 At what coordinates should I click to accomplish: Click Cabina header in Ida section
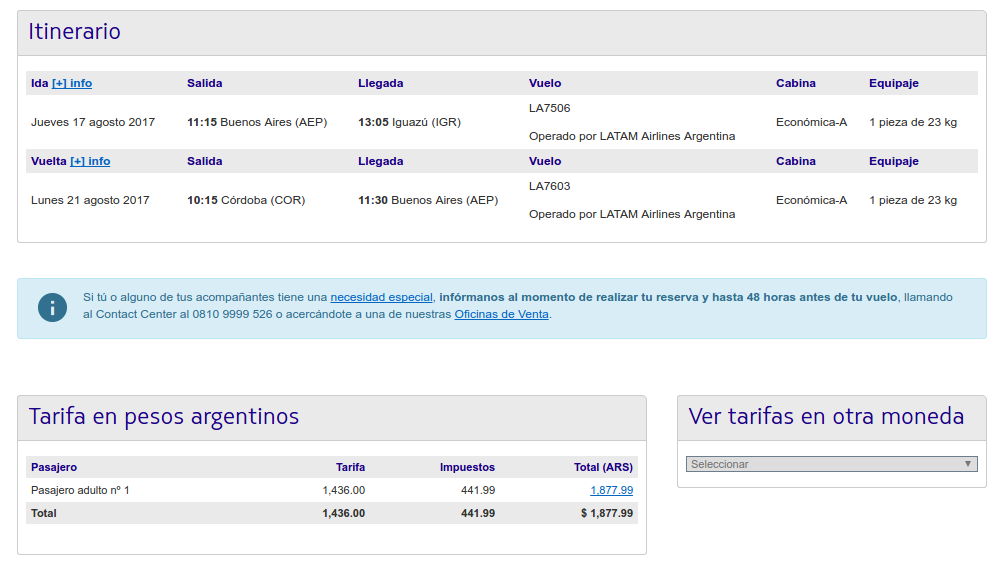796,83
